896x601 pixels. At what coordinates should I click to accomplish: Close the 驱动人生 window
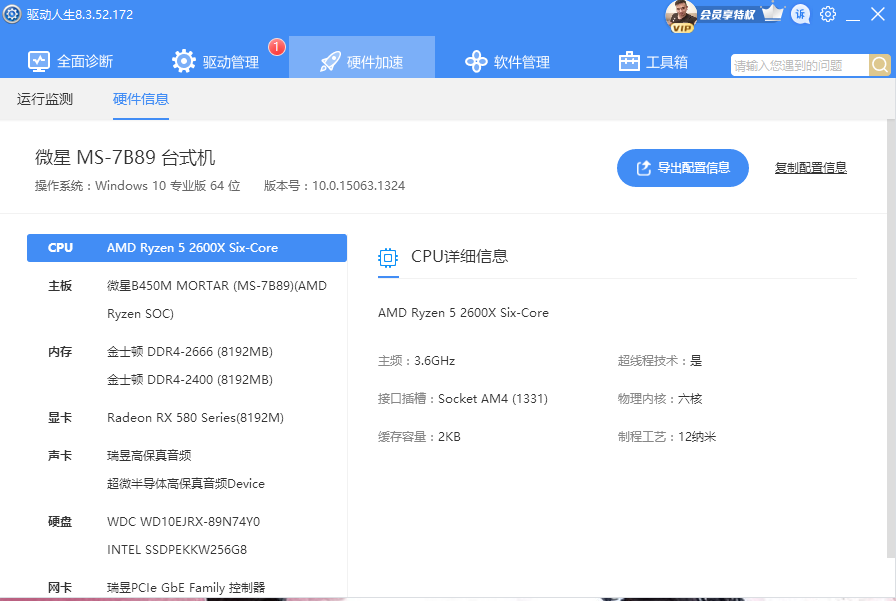(878, 14)
